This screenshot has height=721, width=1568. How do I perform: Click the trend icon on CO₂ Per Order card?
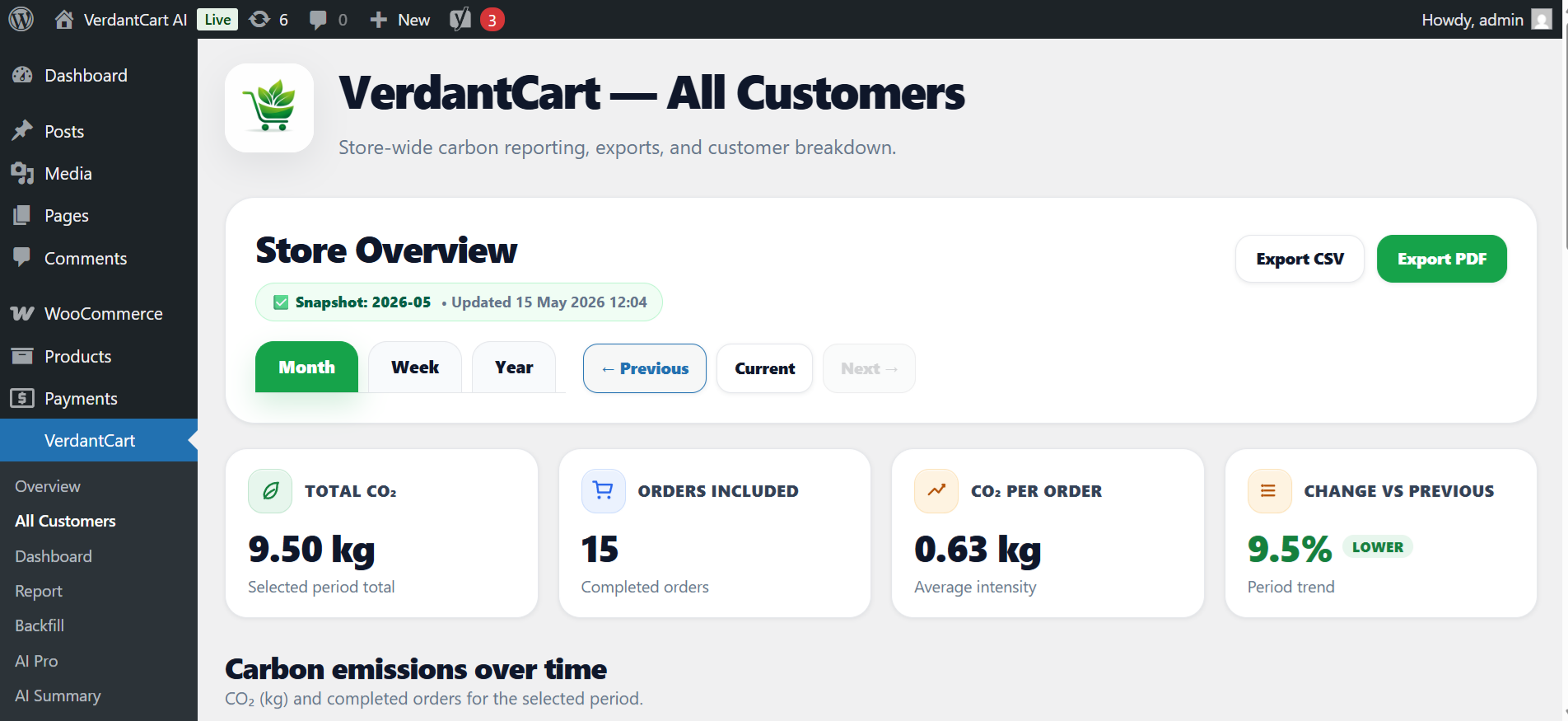[936, 491]
